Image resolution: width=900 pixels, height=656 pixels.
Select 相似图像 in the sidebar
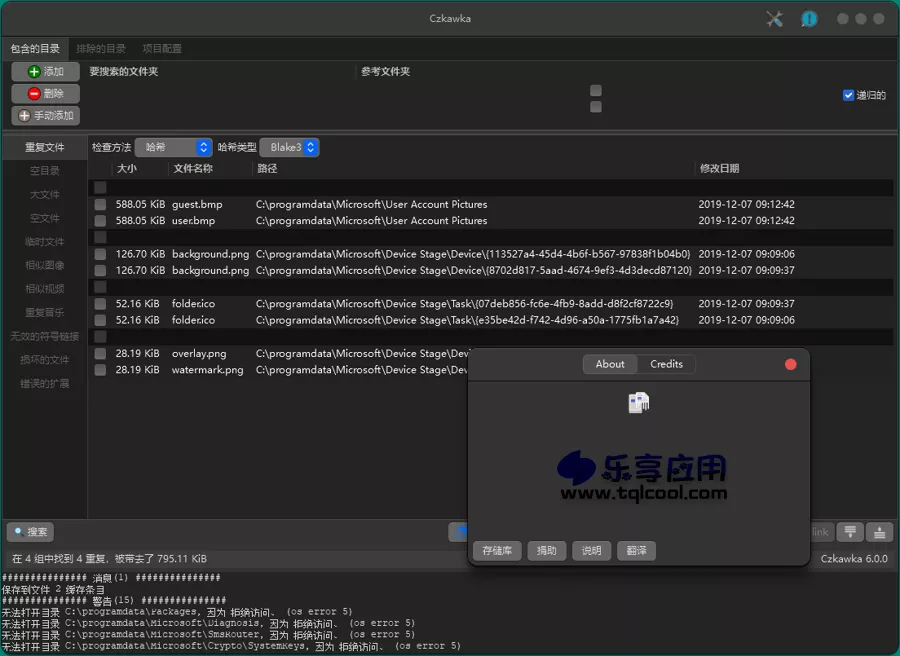pos(45,265)
